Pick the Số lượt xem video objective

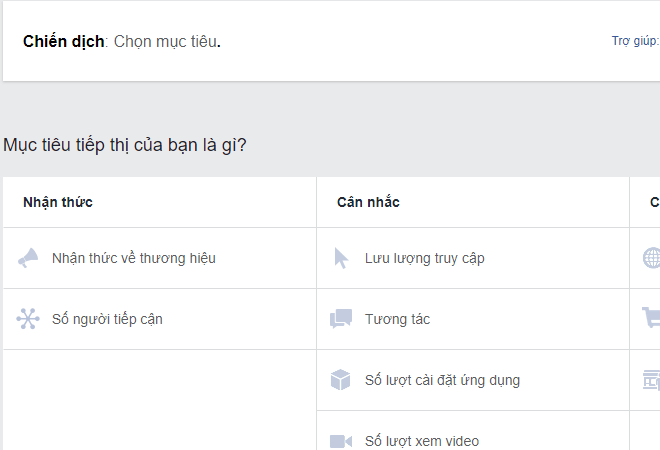(473, 431)
